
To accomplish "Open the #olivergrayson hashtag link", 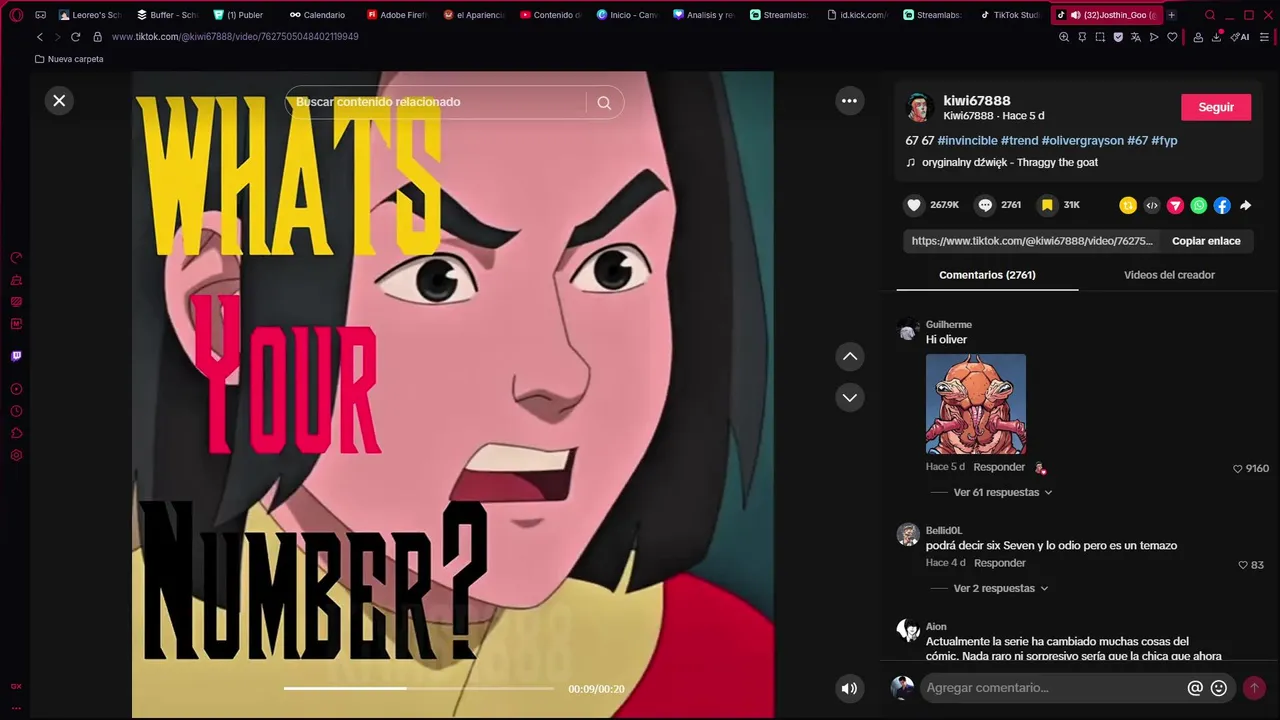I will pyautogui.click(x=1083, y=141).
